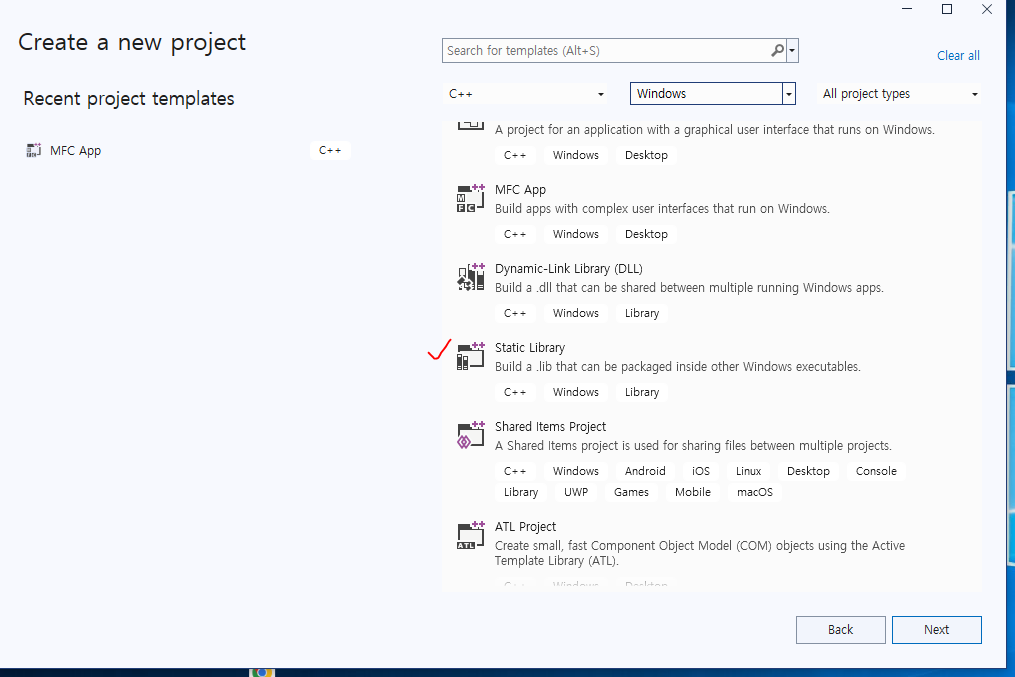This screenshot has width=1015, height=677.
Task: Click the UWP tag
Action: click(x=575, y=492)
